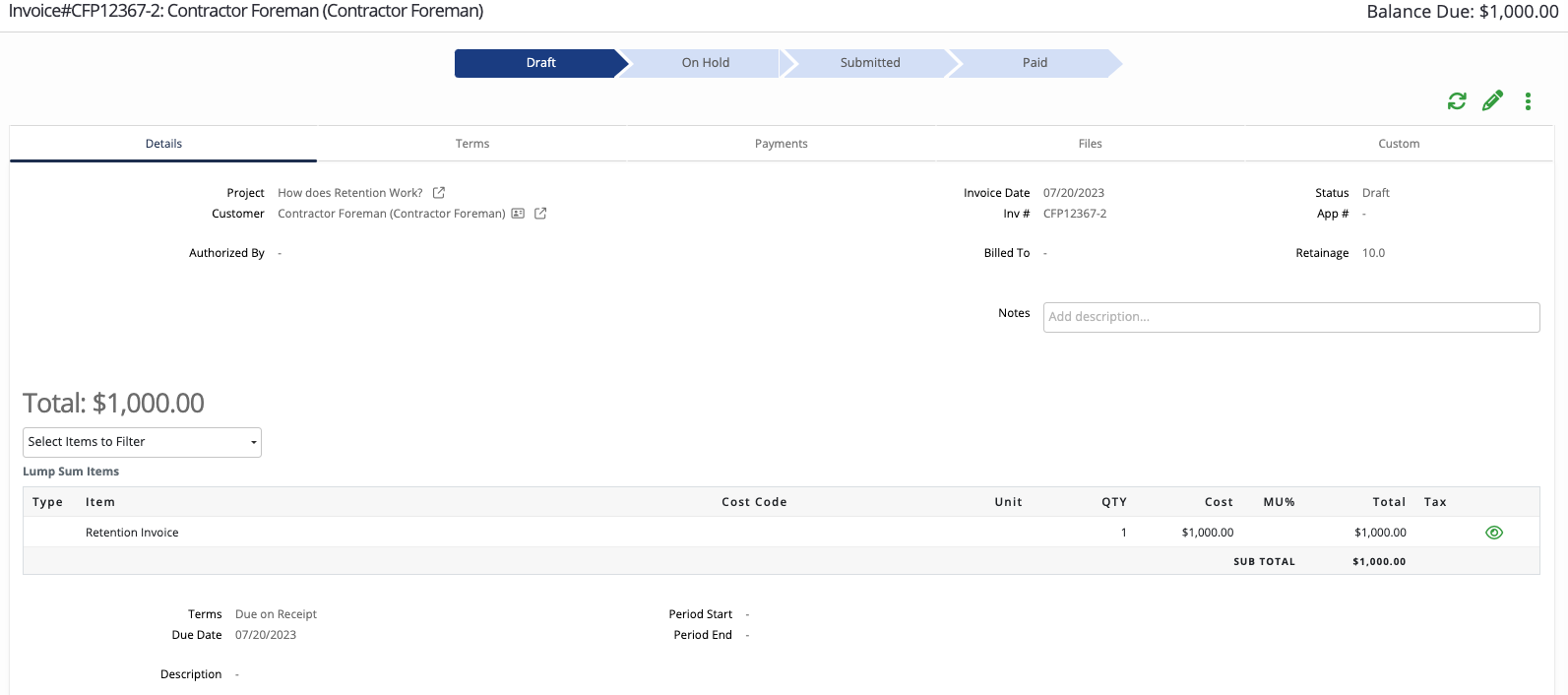The height and width of the screenshot is (695, 1568).
Task: Click the Type column header
Action: (47, 502)
